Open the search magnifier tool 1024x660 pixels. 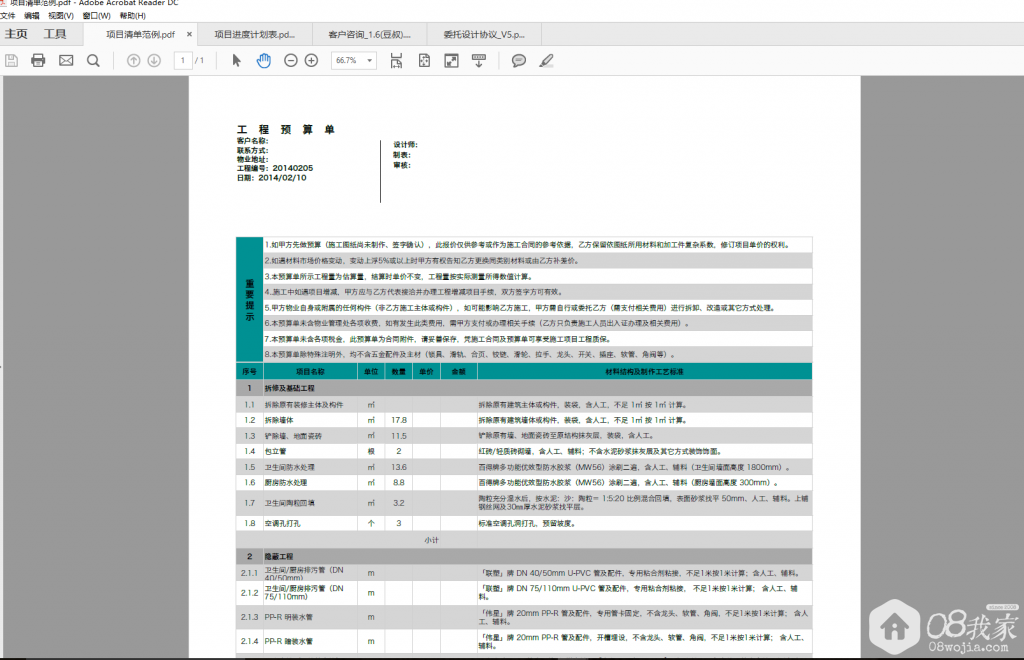pos(93,60)
